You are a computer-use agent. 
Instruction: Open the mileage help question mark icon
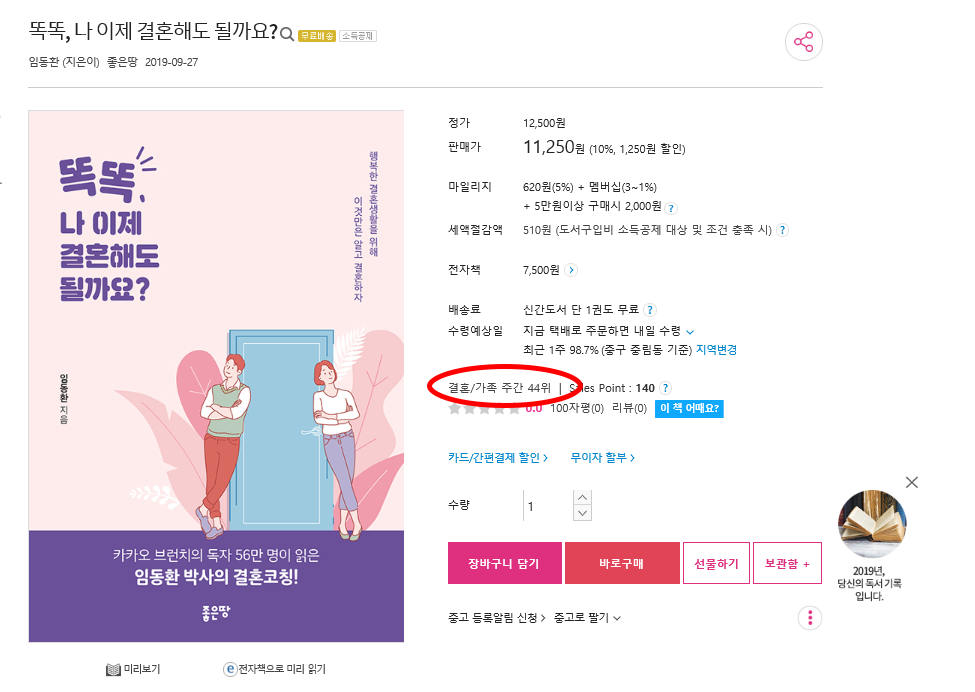click(x=671, y=208)
